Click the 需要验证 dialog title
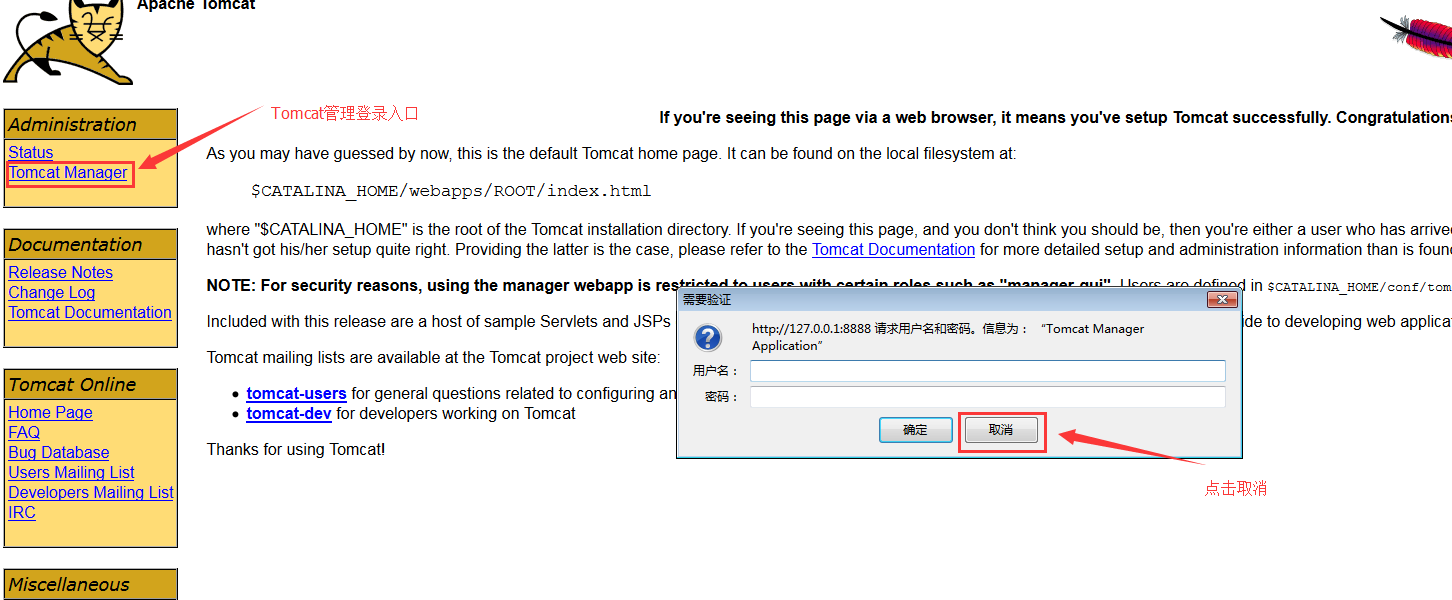This screenshot has height=600, width=1452. point(707,300)
